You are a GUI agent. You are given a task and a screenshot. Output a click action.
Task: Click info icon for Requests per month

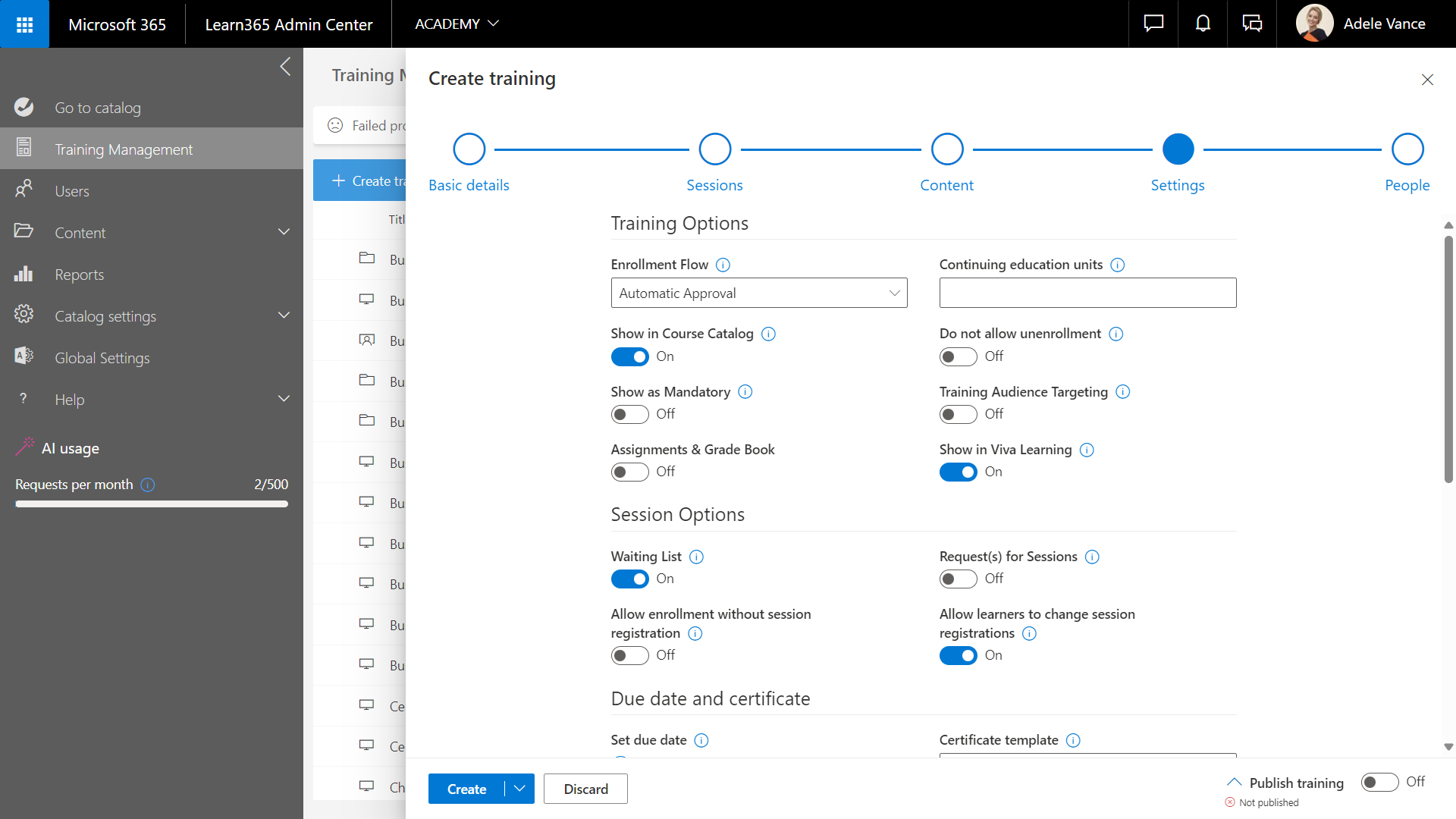tap(148, 485)
